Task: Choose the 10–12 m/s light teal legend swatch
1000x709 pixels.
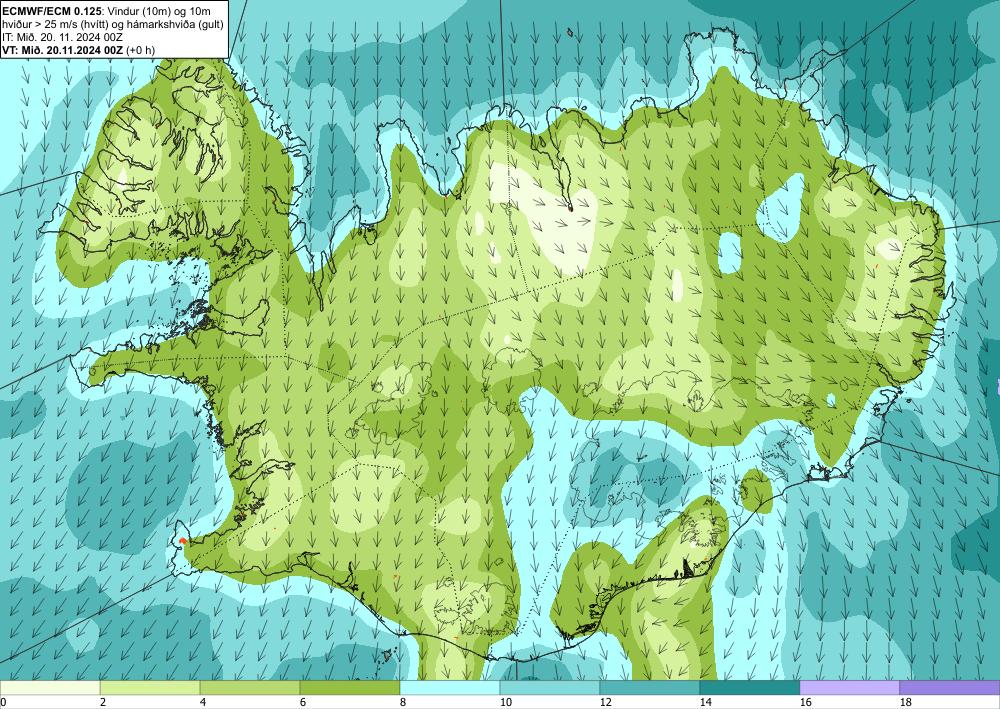Action: (x=550, y=687)
